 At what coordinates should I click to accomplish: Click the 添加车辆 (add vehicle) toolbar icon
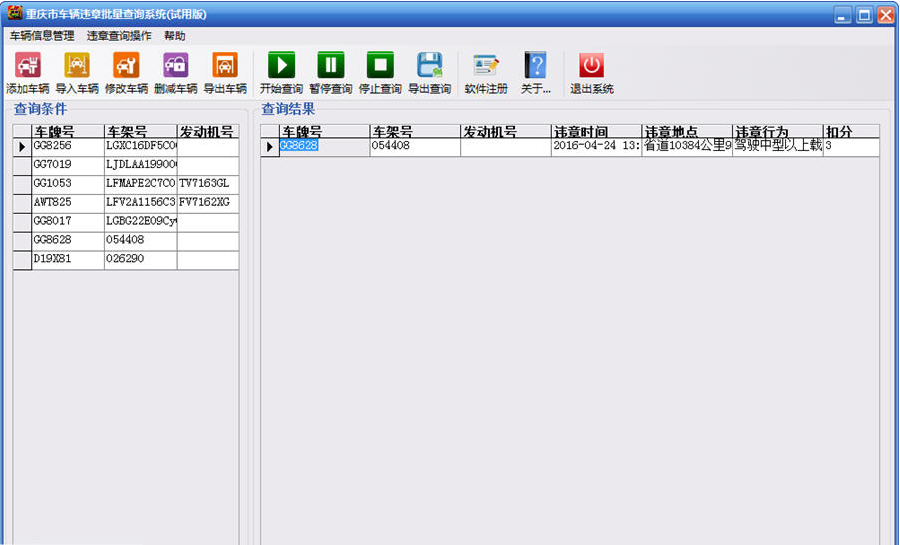pyautogui.click(x=27, y=66)
